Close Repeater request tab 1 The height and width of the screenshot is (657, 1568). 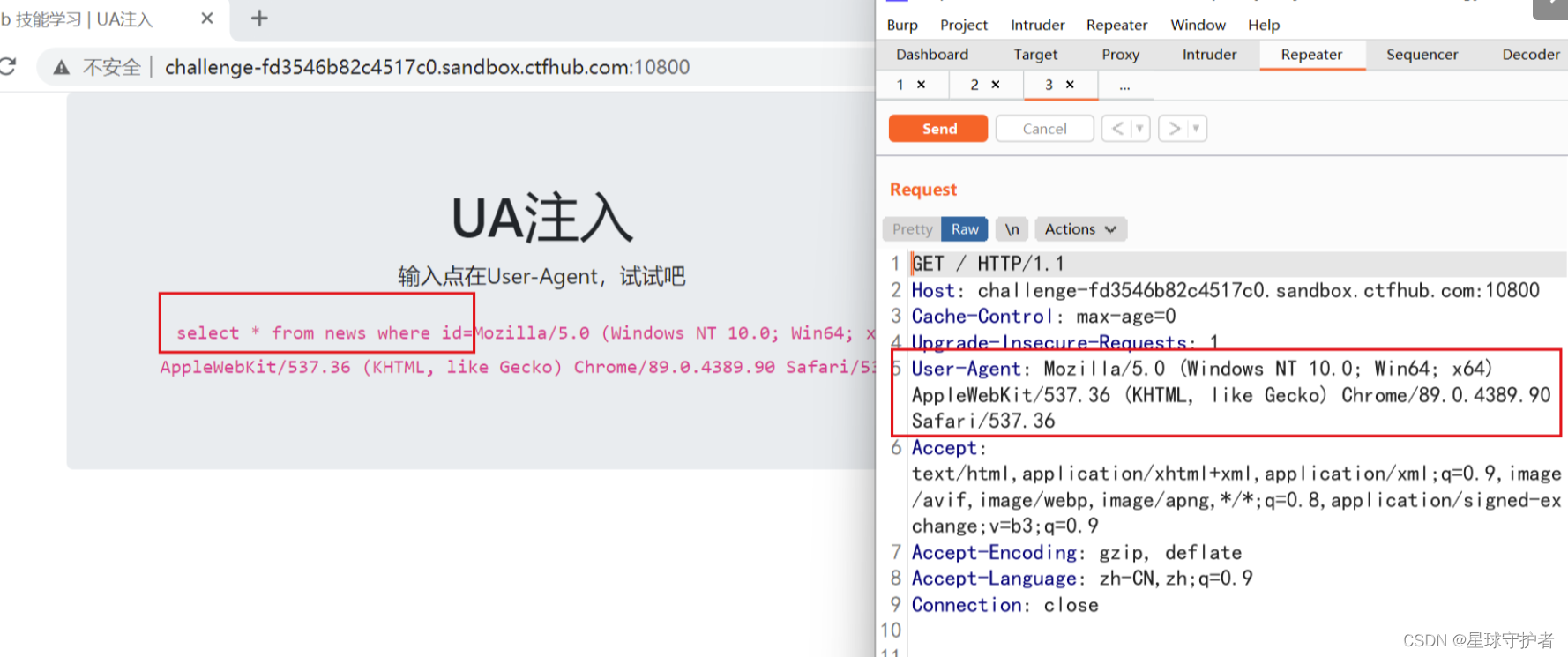922,85
